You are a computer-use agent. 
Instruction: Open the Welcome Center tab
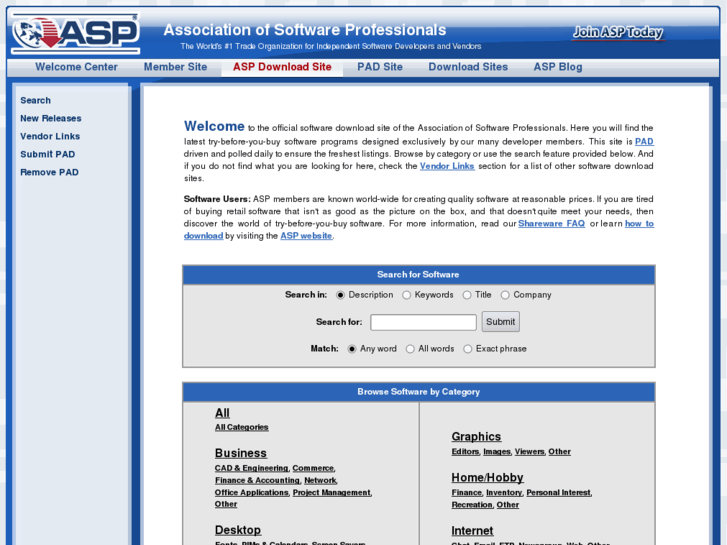(x=77, y=67)
